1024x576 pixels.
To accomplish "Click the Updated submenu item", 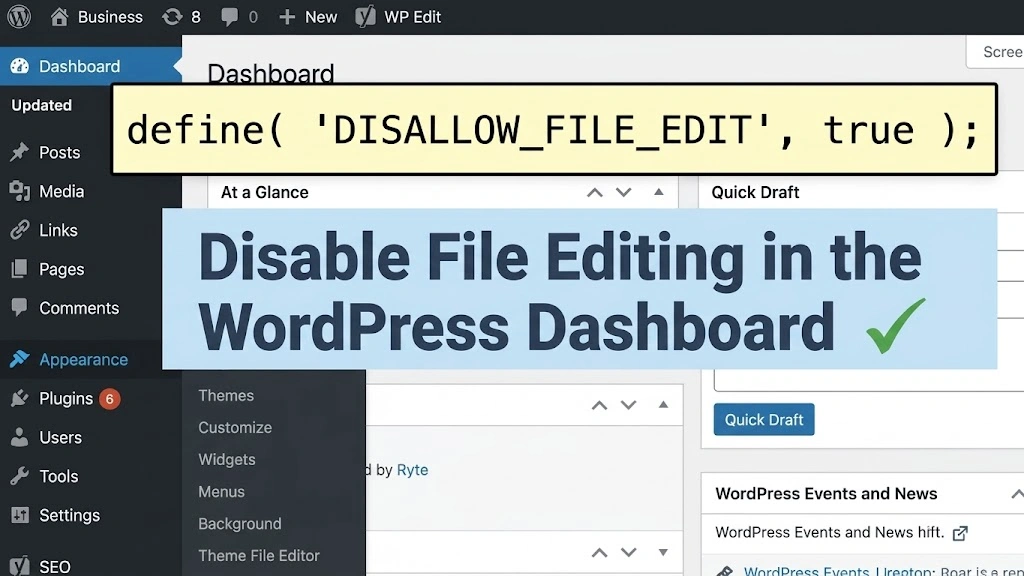I will coord(42,105).
